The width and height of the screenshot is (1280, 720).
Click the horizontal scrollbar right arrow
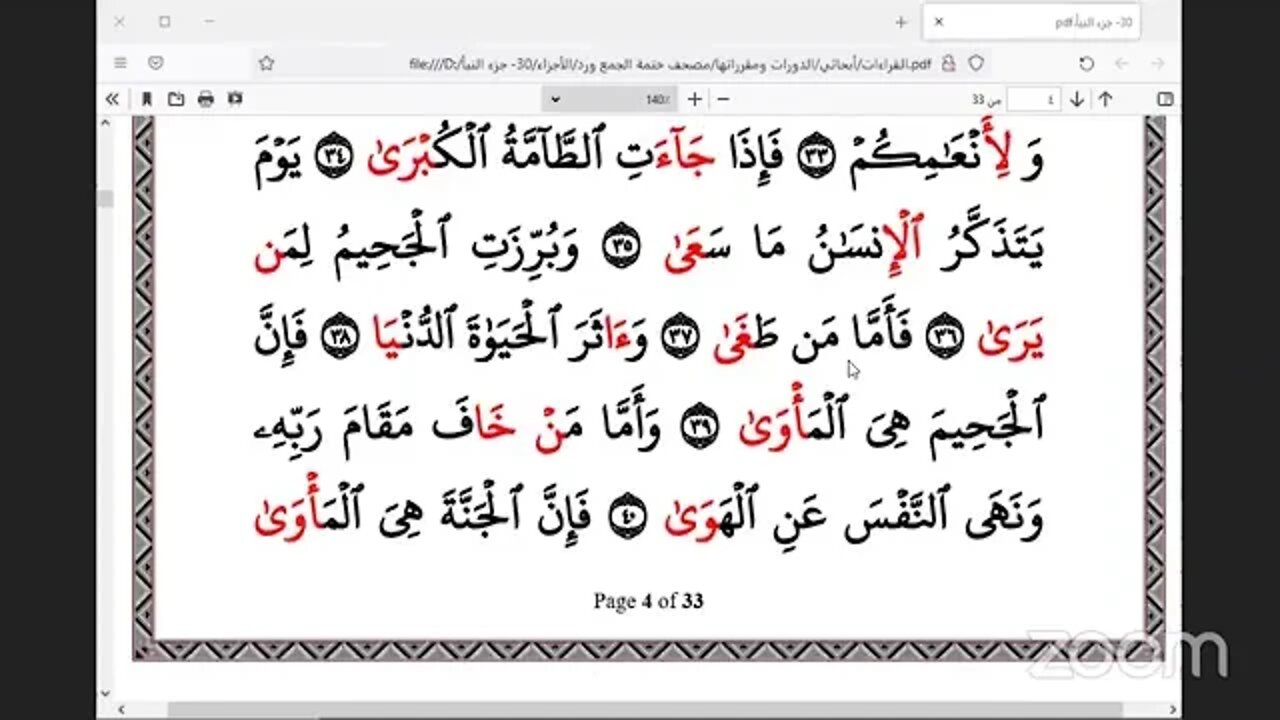click(1173, 710)
